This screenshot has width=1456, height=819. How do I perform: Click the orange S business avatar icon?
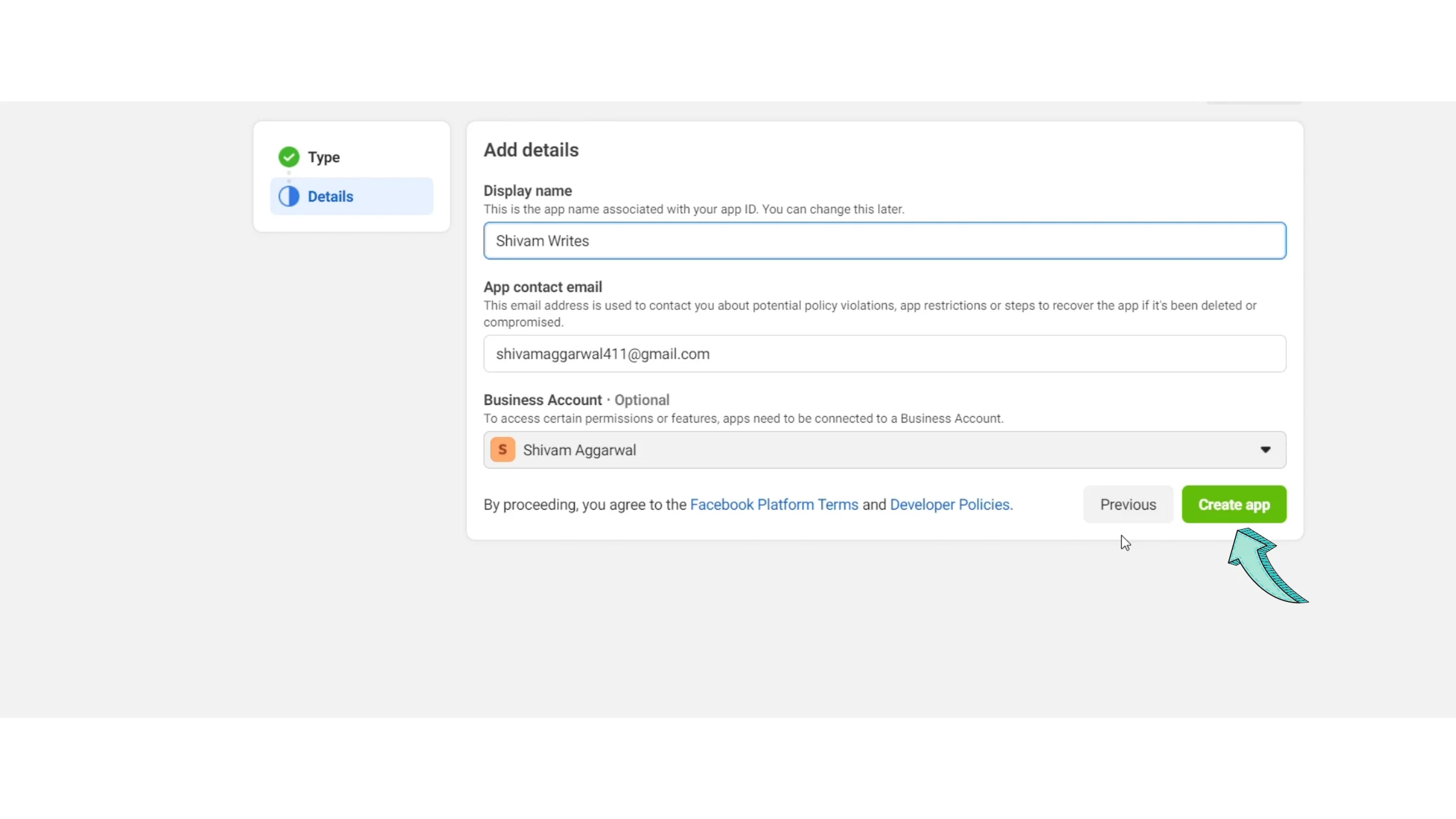[x=502, y=450]
